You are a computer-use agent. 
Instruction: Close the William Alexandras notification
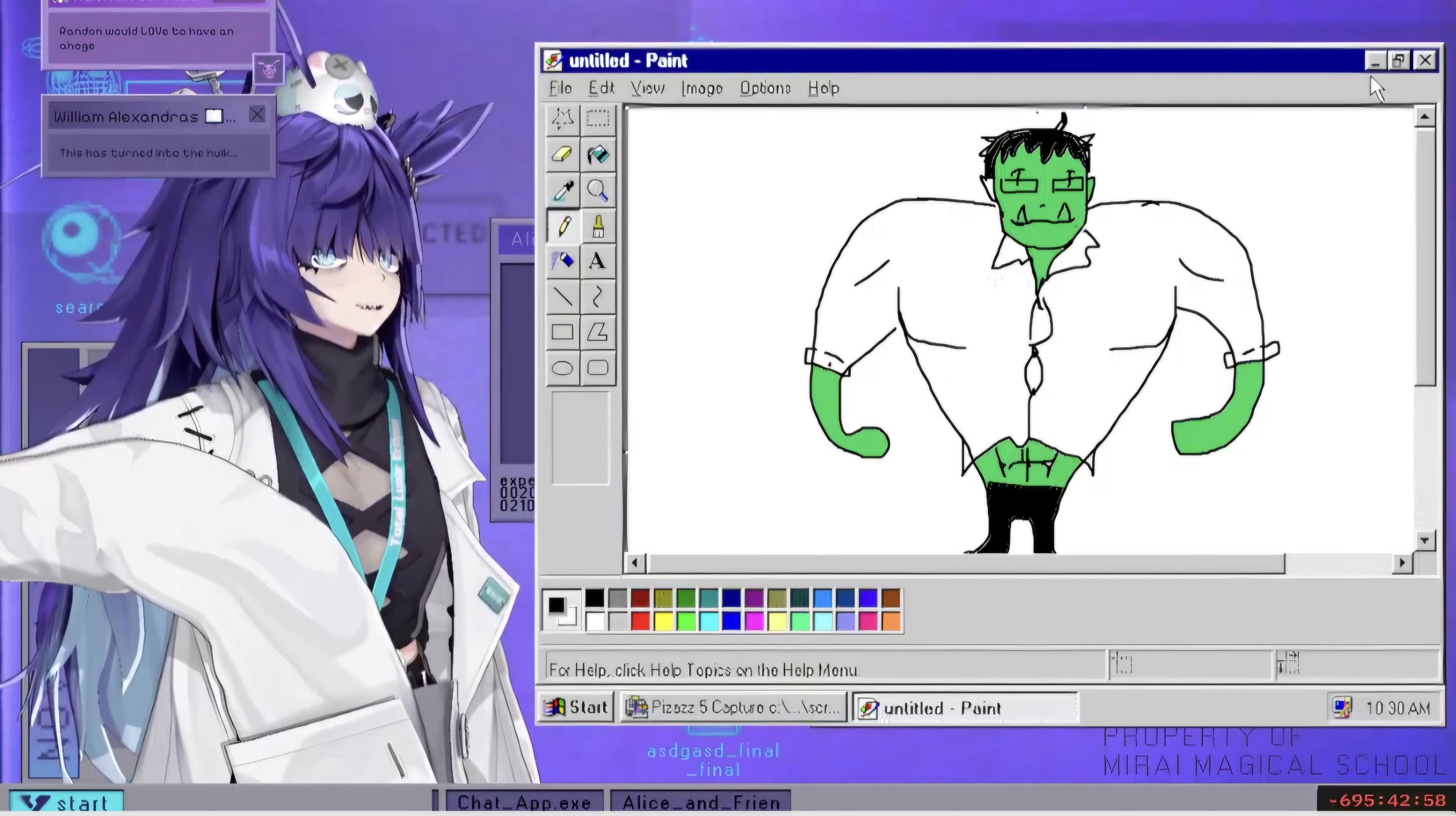[257, 115]
